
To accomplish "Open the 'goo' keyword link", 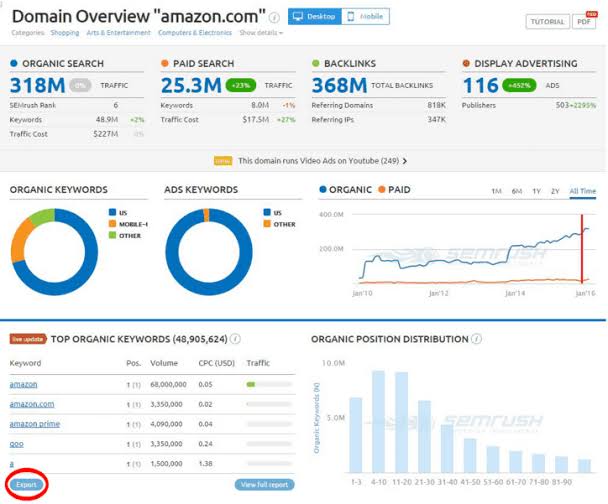I will (16, 444).
